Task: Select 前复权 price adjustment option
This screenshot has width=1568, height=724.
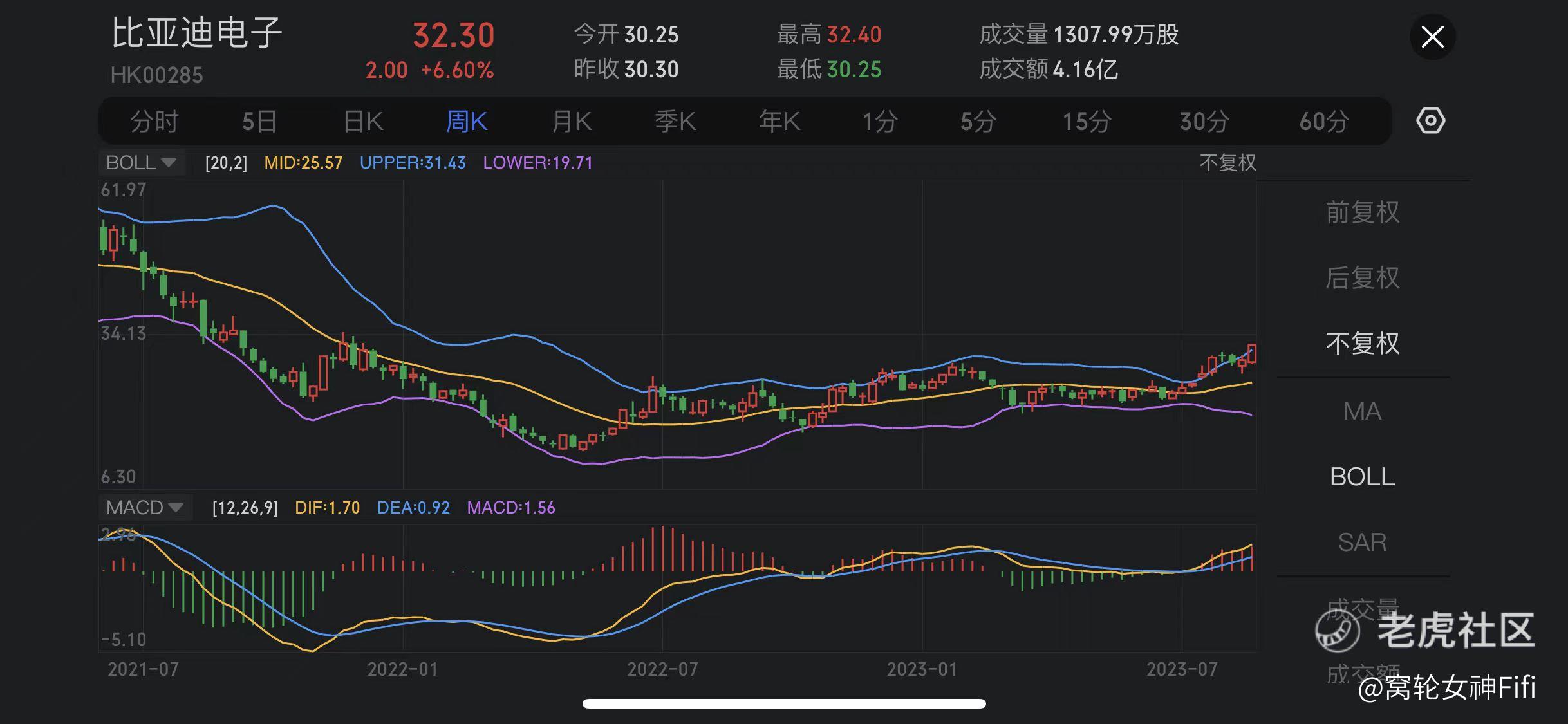Action: pos(1362,212)
